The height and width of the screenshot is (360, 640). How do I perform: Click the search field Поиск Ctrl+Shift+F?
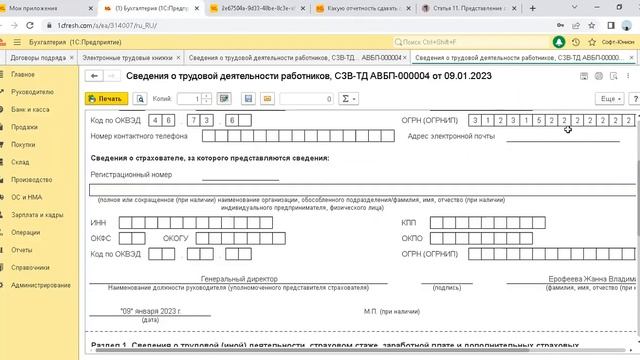[x=471, y=42]
